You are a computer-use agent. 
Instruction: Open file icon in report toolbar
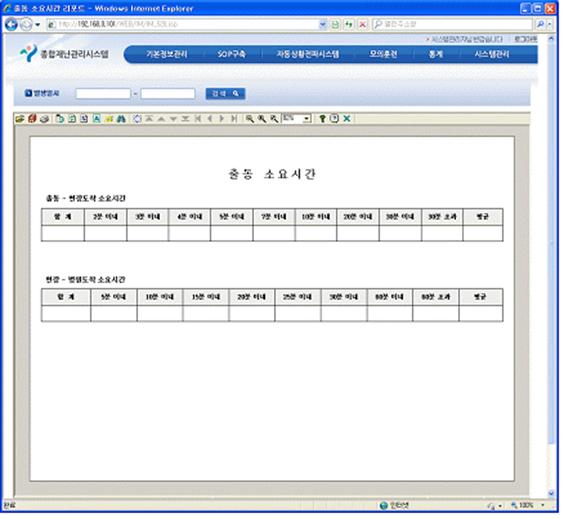(x=20, y=119)
